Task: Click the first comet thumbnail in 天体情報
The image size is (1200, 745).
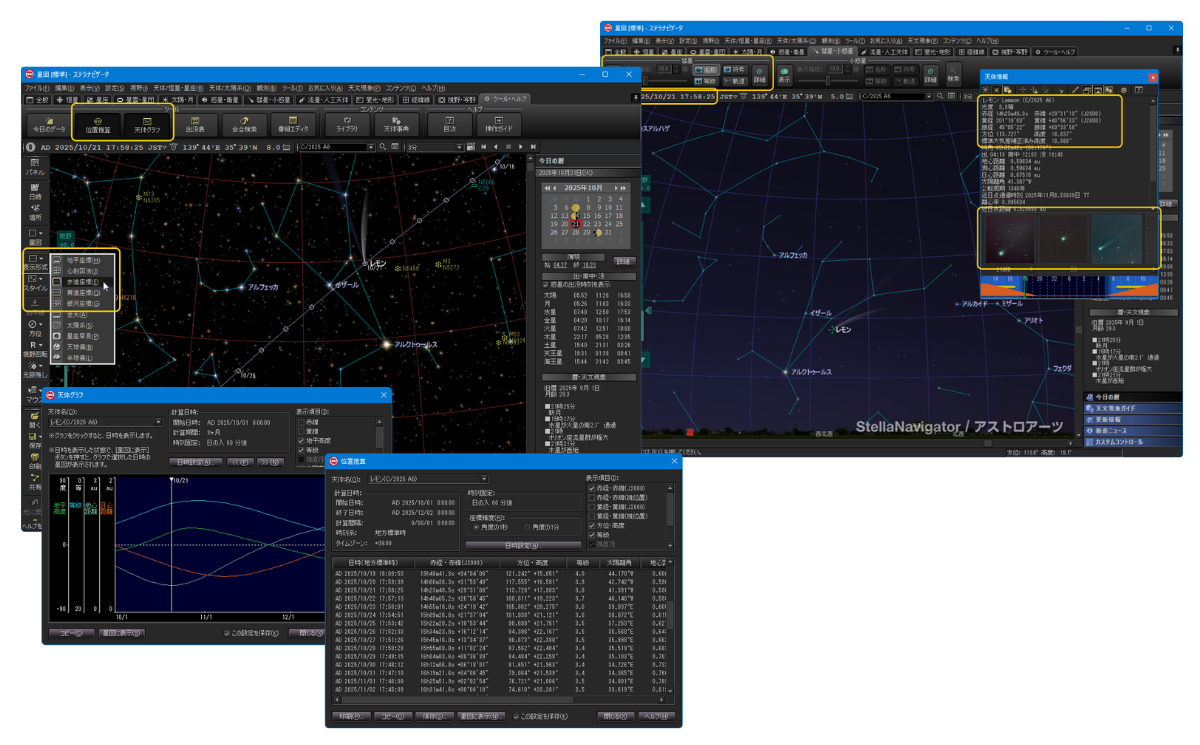Action: [x=1010, y=240]
